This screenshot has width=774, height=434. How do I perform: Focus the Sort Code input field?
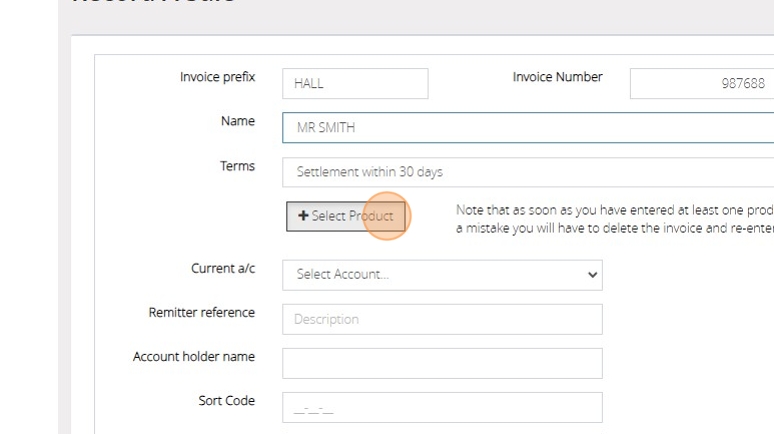tap(442, 407)
